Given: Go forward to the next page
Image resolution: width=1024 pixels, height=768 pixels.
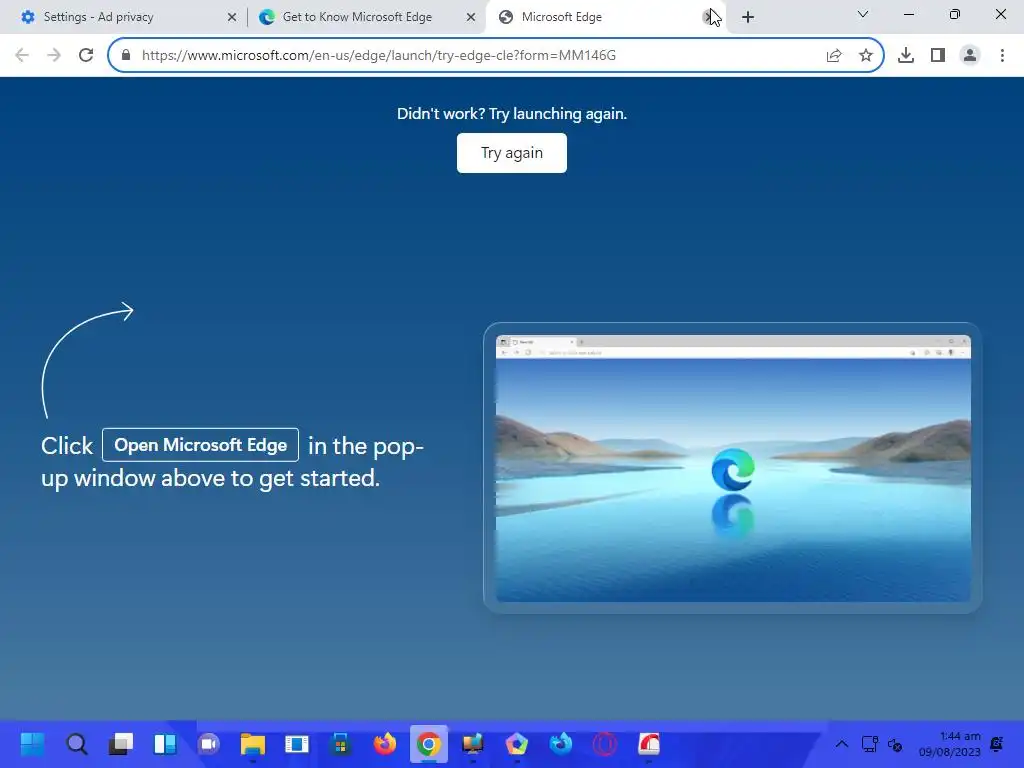Looking at the screenshot, I should (x=54, y=56).
